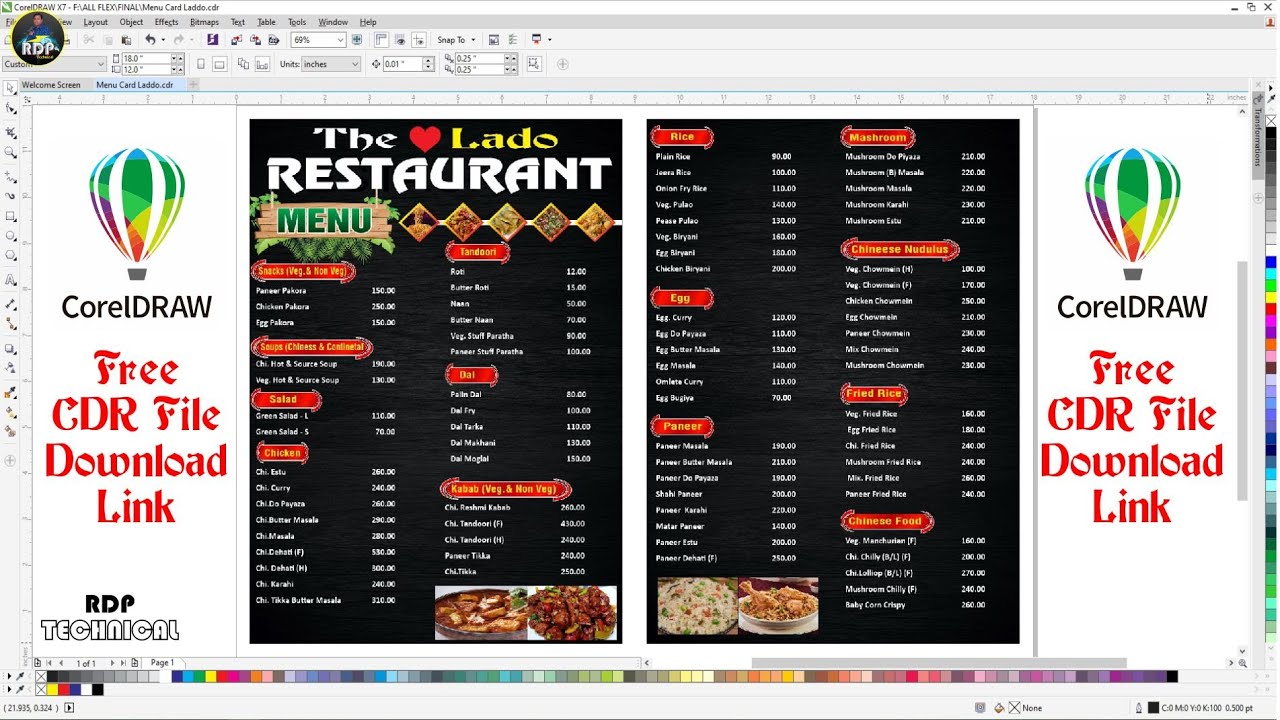Click the Publish to PDF icon
The width and height of the screenshot is (1280, 720).
[x=273, y=40]
